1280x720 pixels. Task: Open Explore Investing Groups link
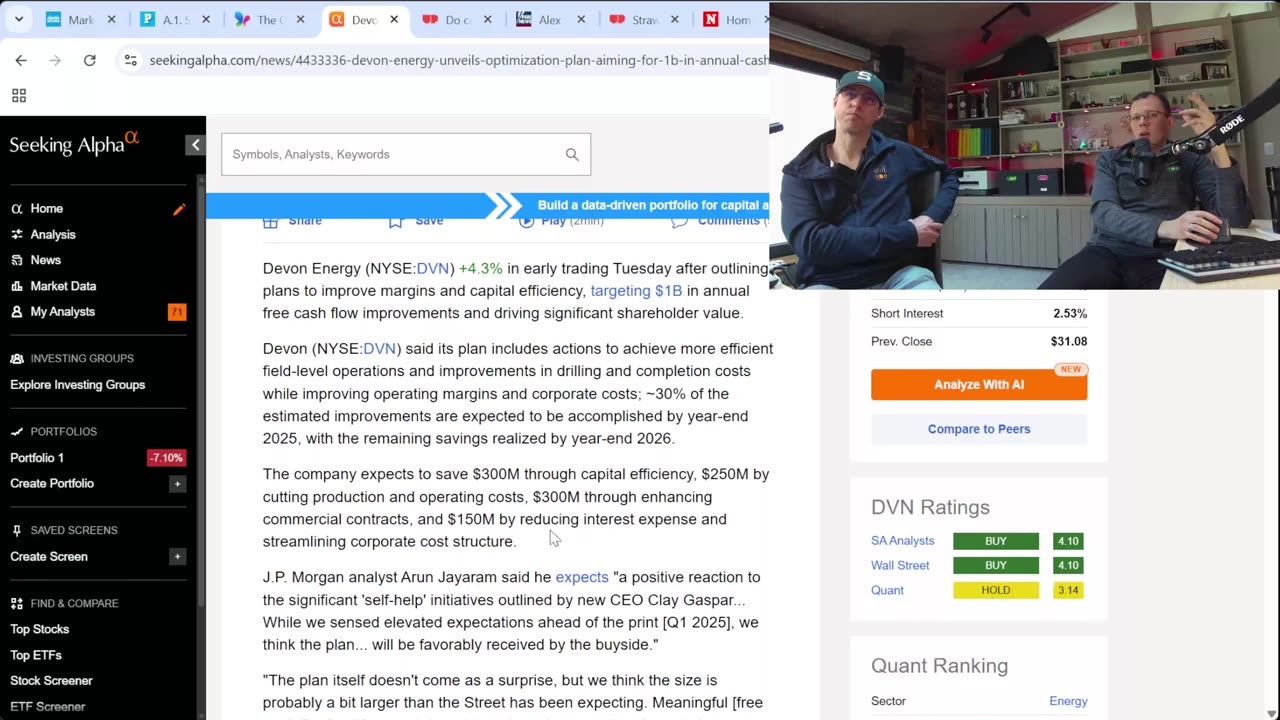click(x=77, y=385)
